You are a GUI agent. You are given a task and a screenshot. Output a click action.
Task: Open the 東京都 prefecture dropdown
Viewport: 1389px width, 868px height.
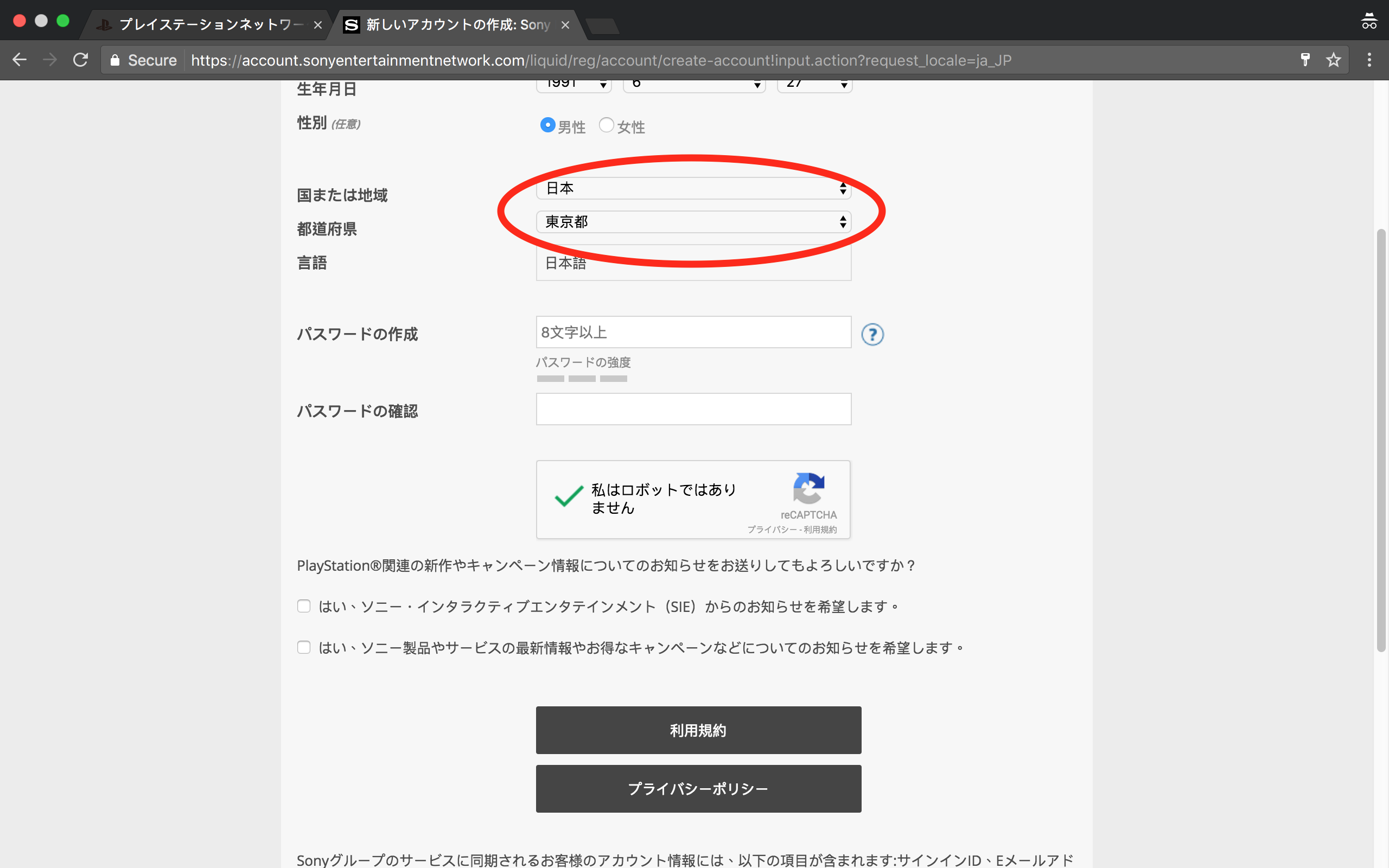693,221
